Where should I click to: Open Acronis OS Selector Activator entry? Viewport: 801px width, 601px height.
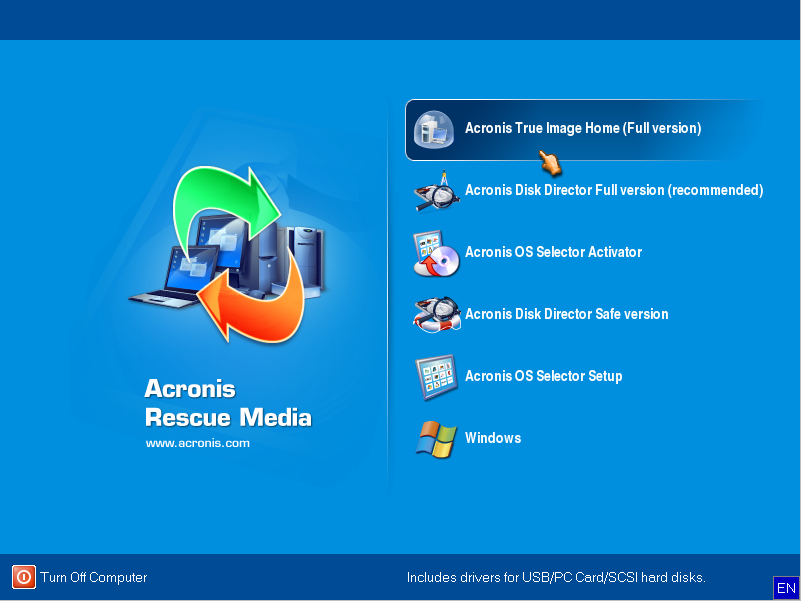tap(553, 253)
